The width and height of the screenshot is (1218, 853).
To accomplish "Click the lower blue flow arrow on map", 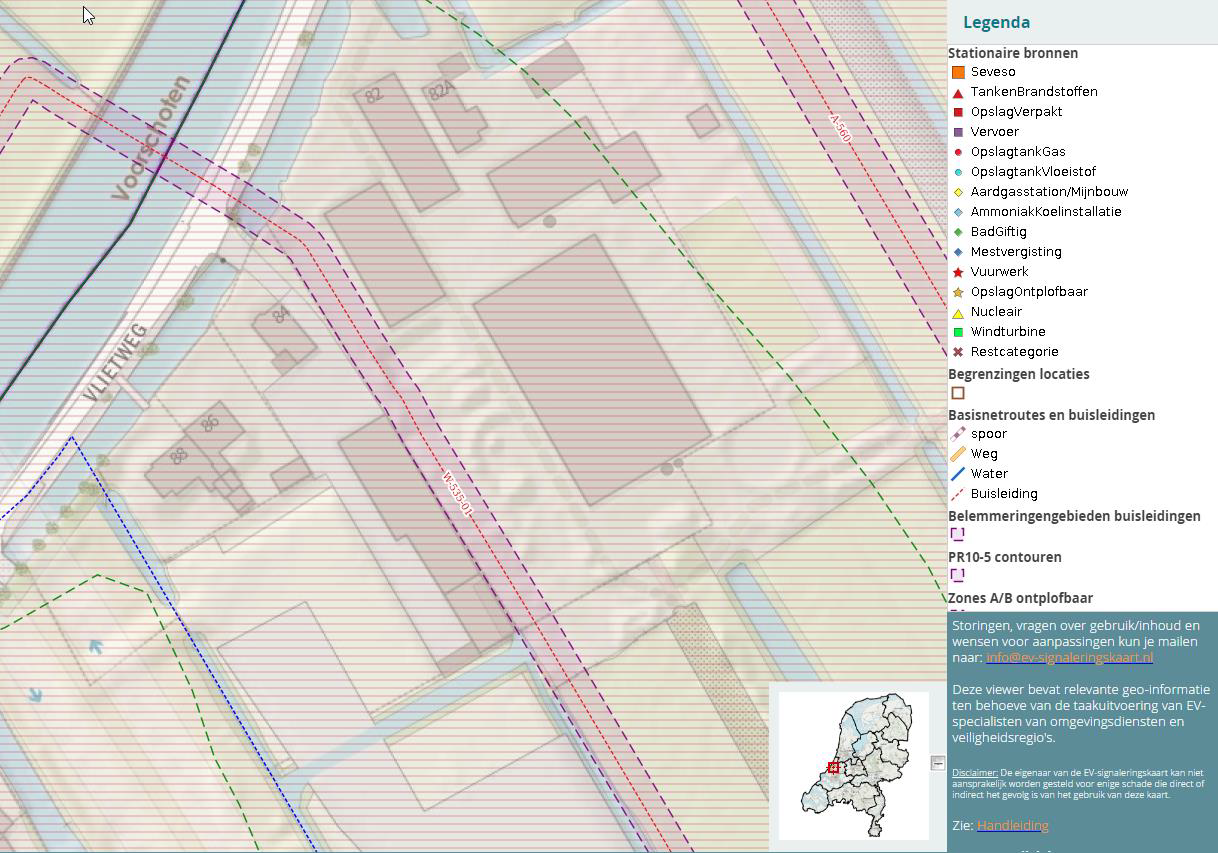I will (x=36, y=694).
